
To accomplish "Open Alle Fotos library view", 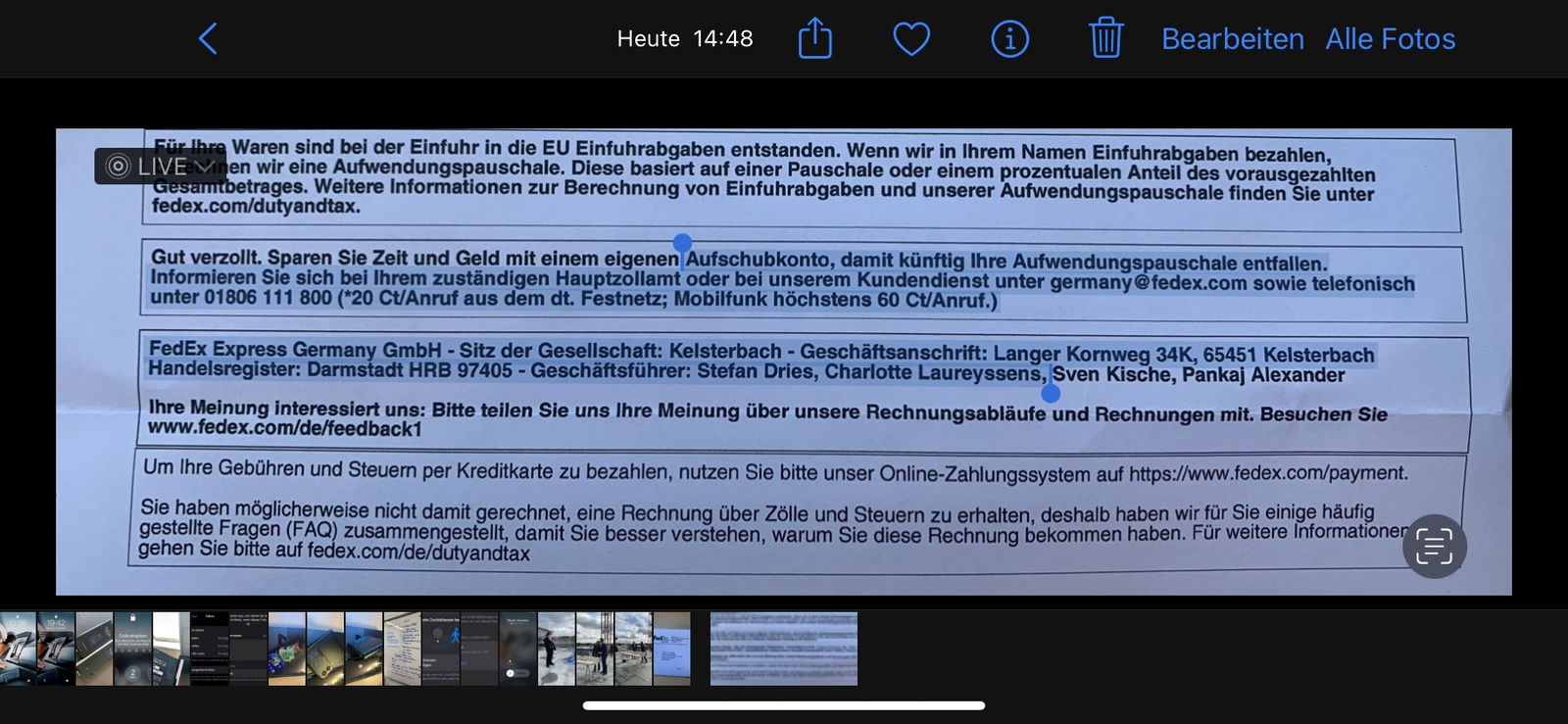I will tap(1390, 39).
